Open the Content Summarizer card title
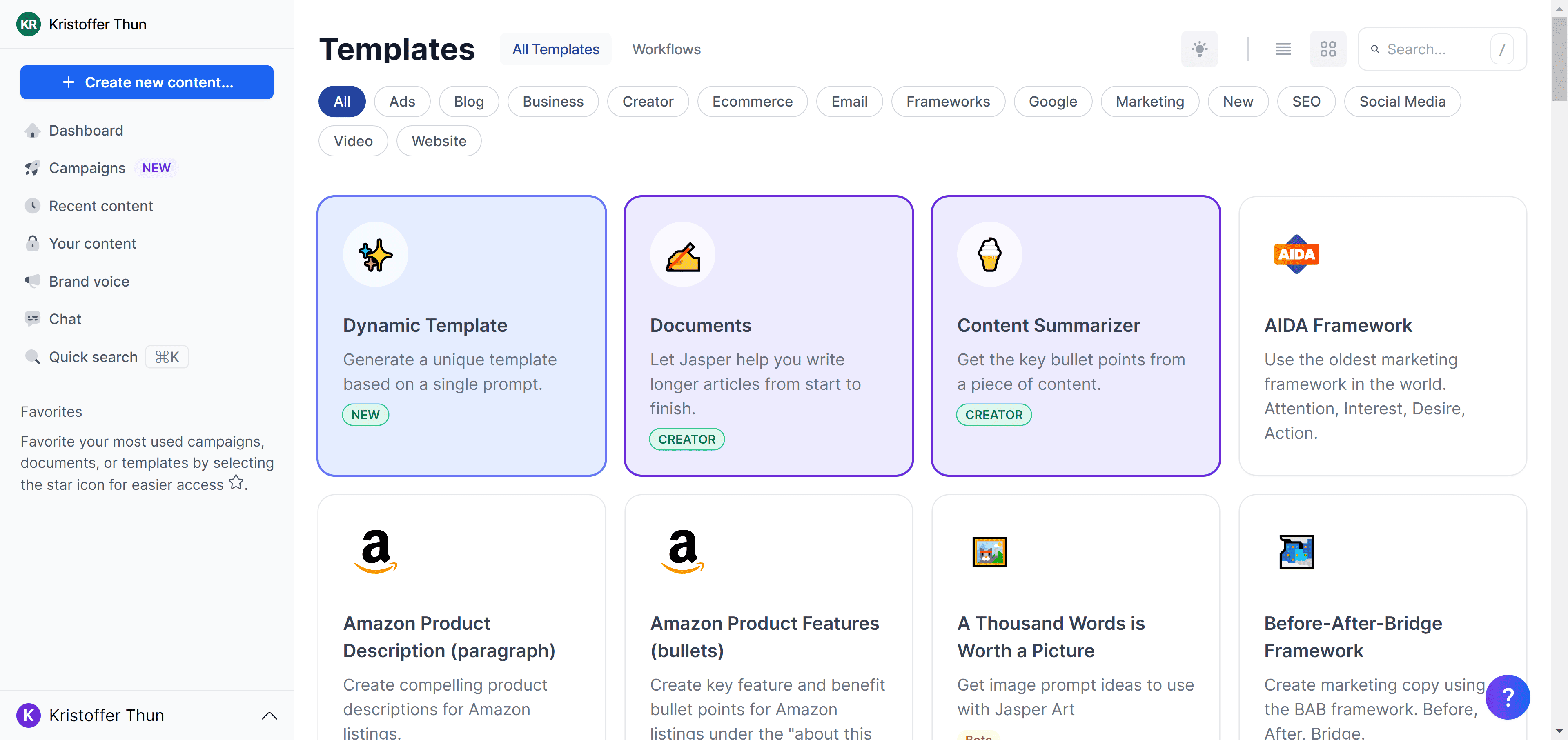The width and height of the screenshot is (1568, 740). point(1048,325)
